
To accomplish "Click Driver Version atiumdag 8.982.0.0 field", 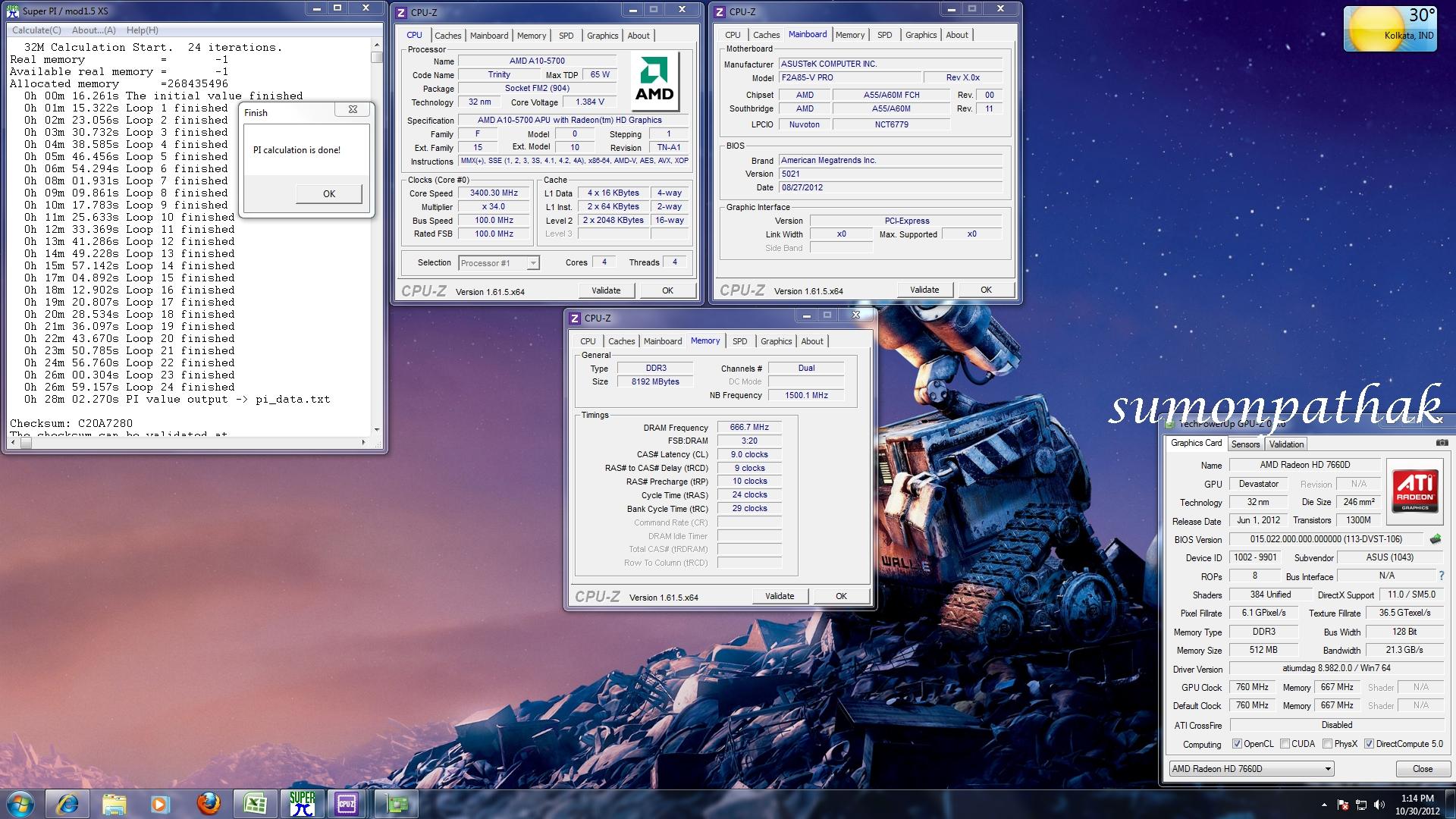I will pyautogui.click(x=1336, y=668).
